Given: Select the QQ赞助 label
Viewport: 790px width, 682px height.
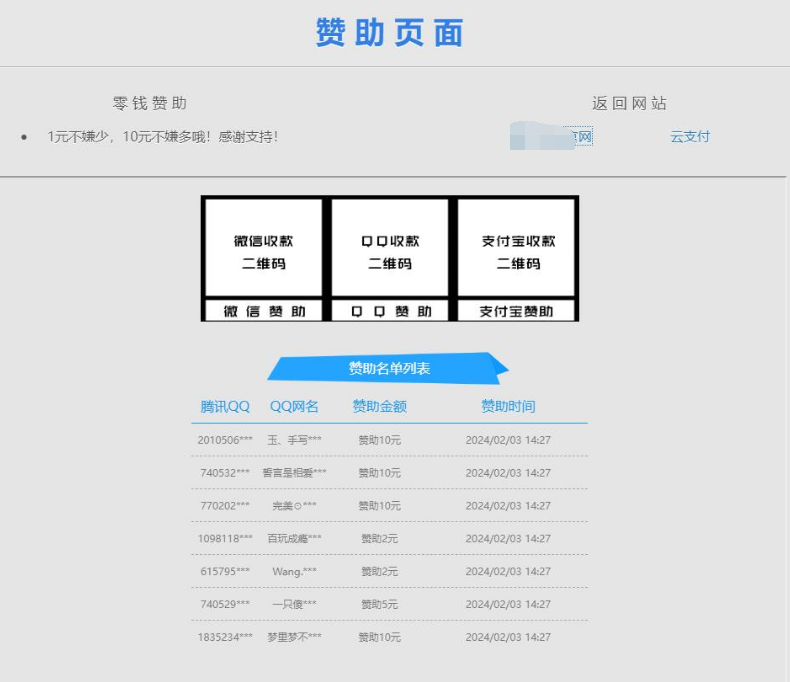Looking at the screenshot, I should coord(390,311).
